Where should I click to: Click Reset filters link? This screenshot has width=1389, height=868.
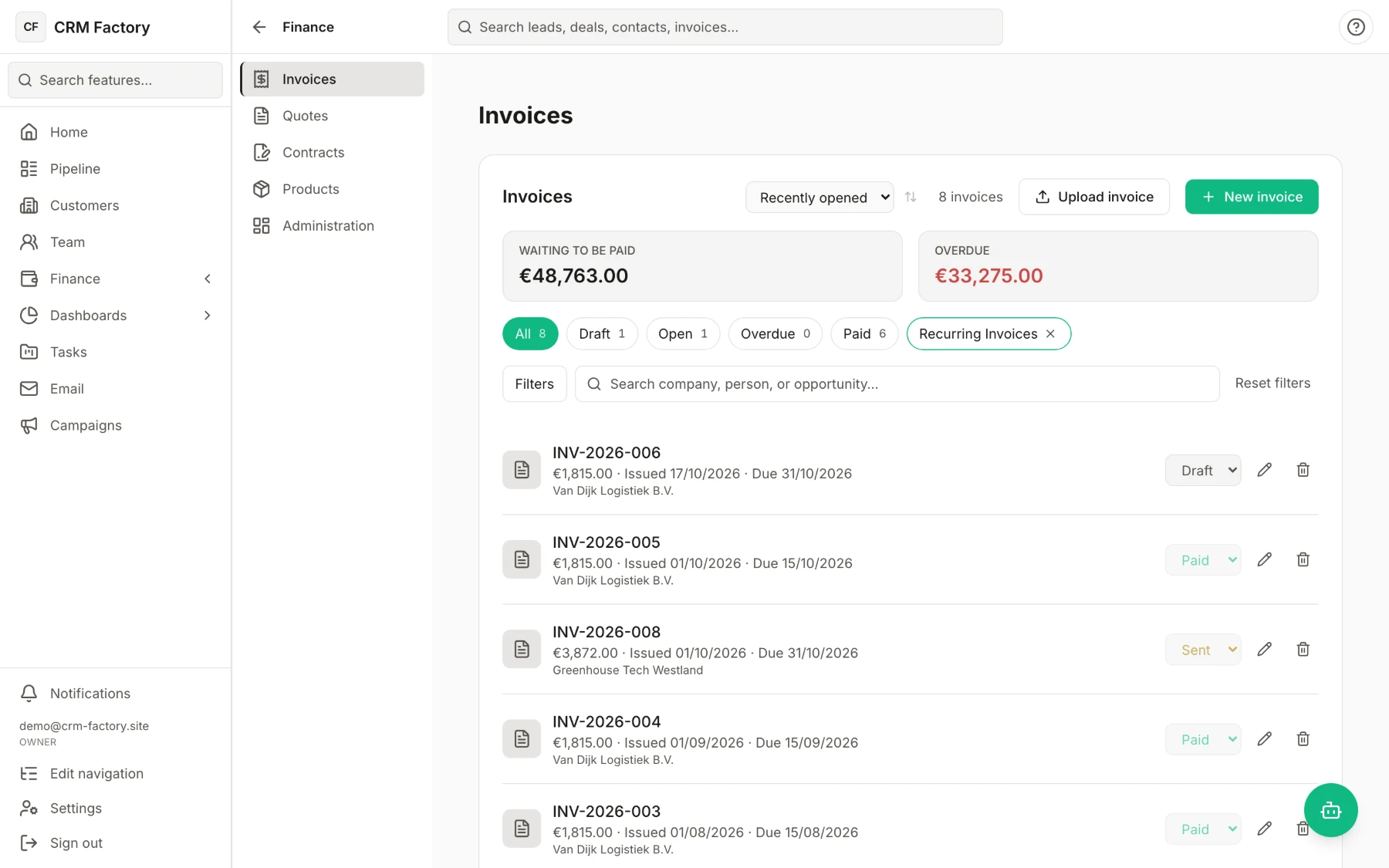[1272, 383]
